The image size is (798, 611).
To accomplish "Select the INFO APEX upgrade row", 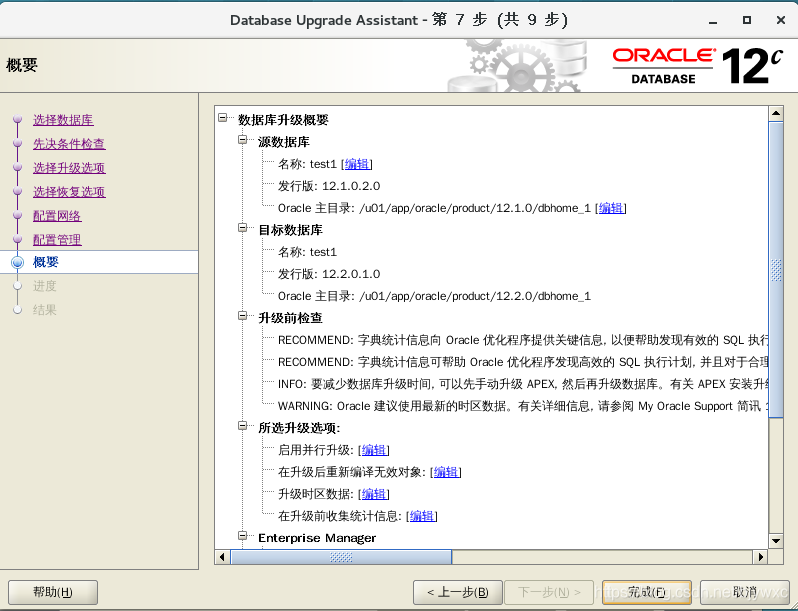I will click(x=523, y=384).
